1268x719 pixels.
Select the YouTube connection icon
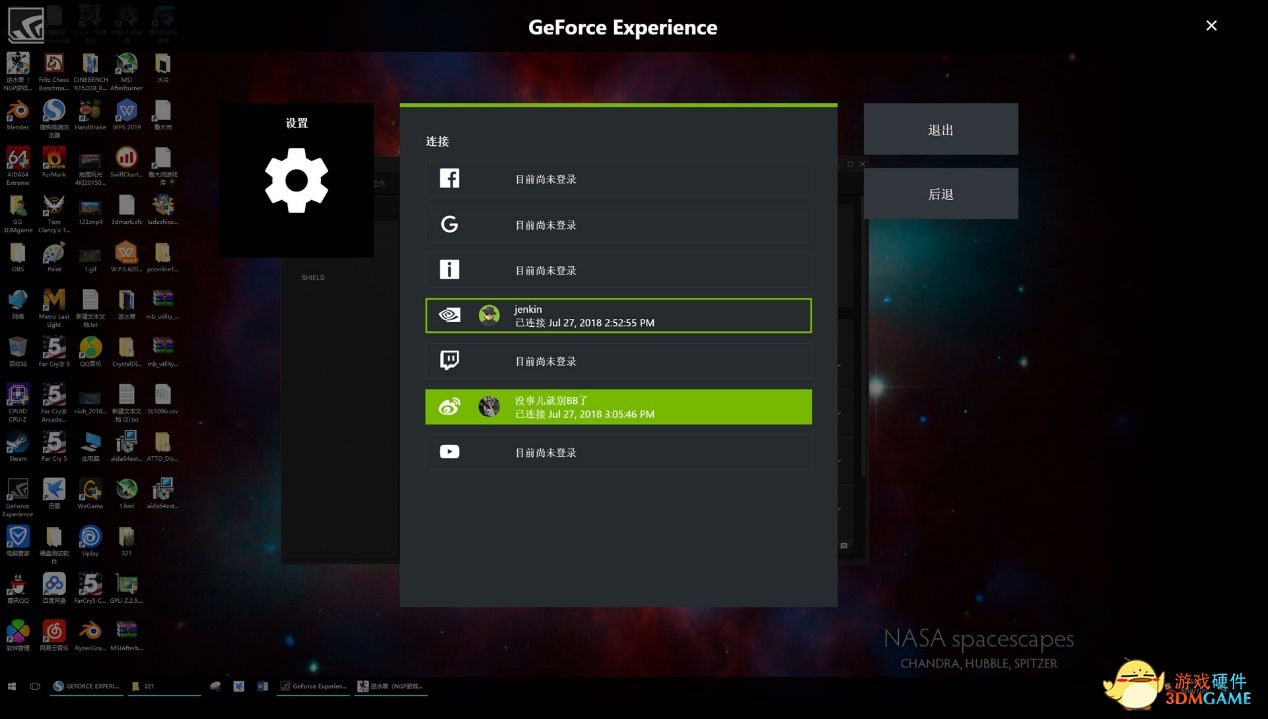pyautogui.click(x=449, y=452)
